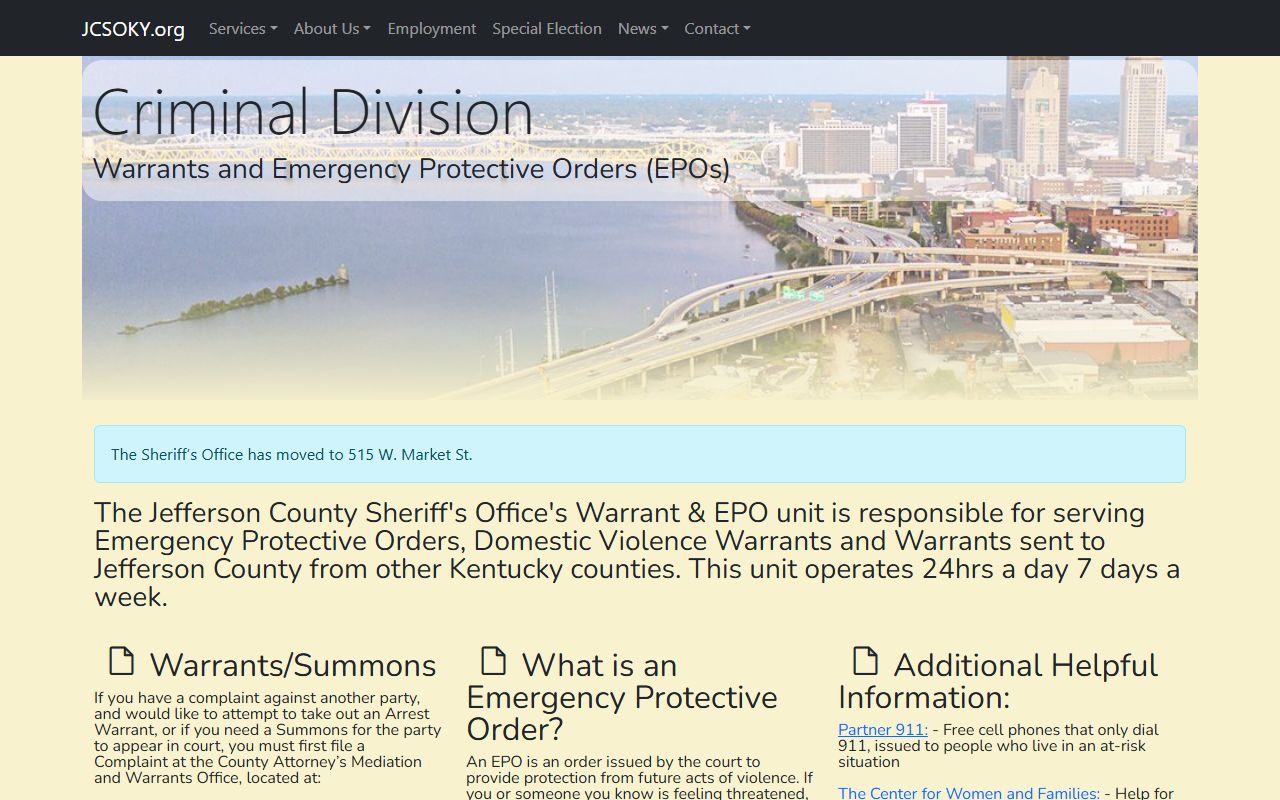Viewport: 1280px width, 800px height.
Task: Expand the News dropdown menu
Action: pyautogui.click(x=643, y=29)
